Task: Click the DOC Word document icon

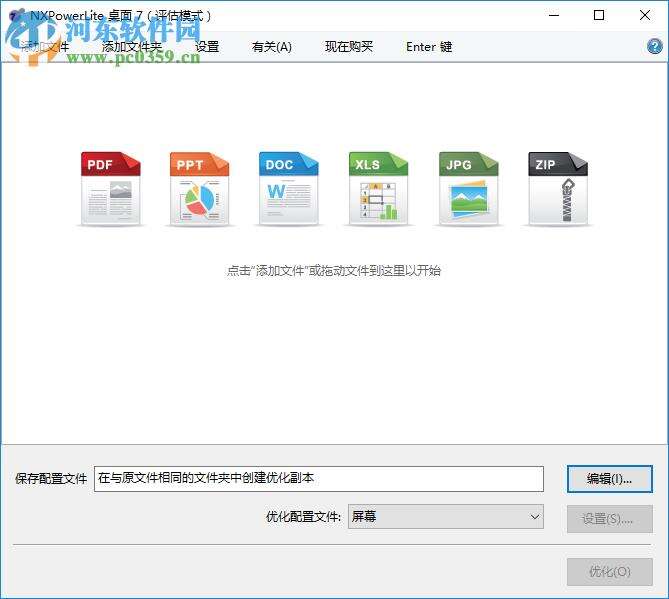Action: coord(288,189)
